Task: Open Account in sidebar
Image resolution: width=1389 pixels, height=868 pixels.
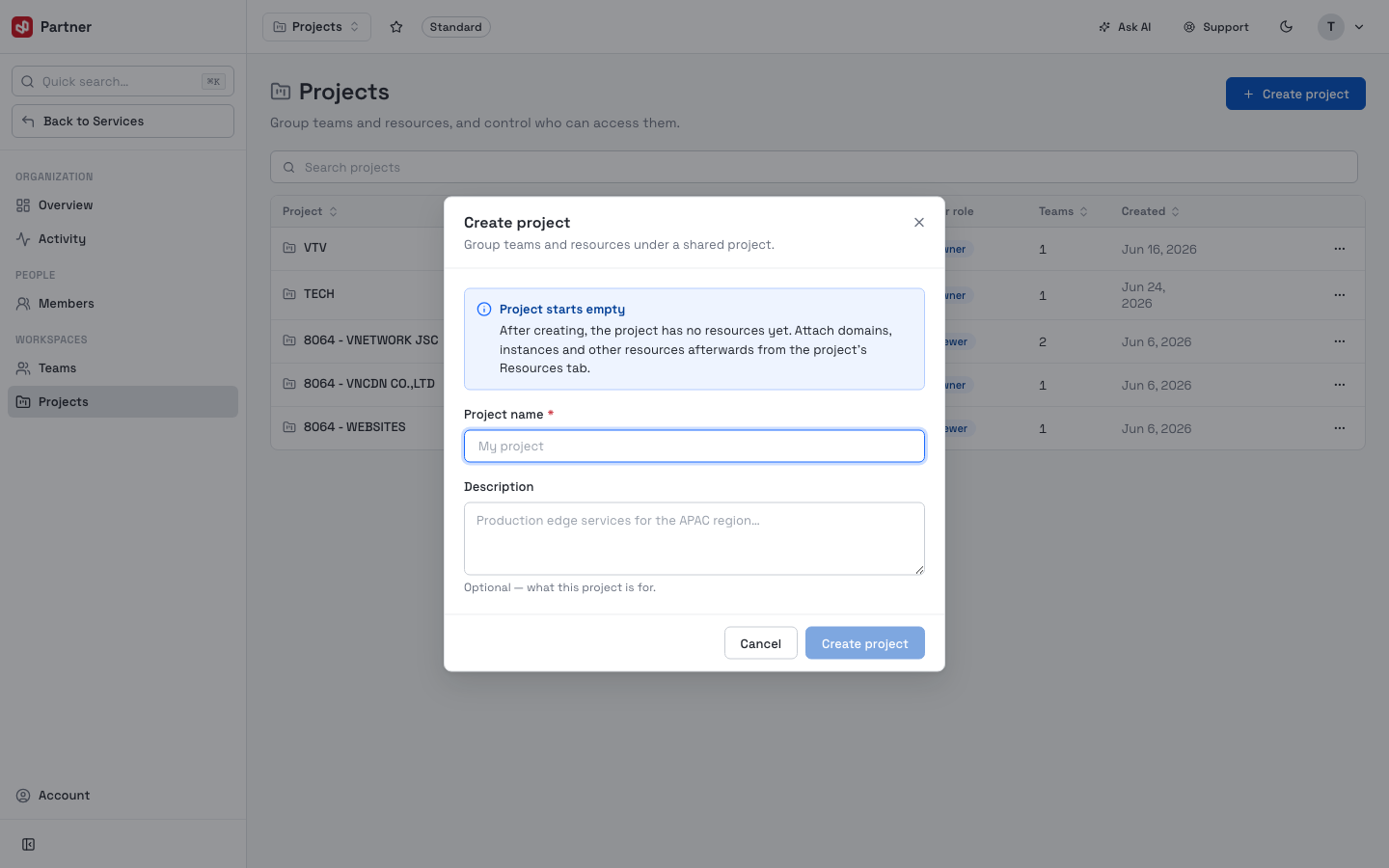Action: [123, 796]
